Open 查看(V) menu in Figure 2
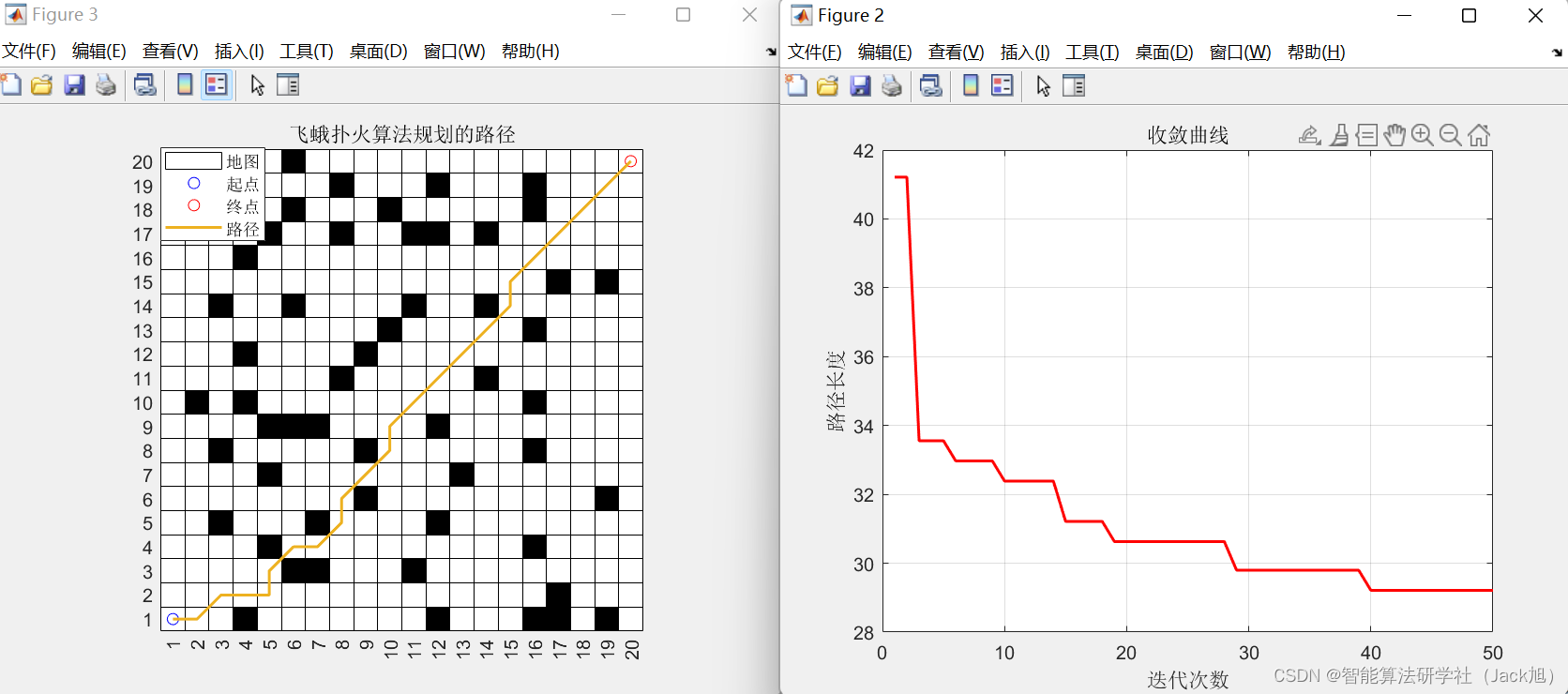The width and height of the screenshot is (1568, 694). [x=956, y=52]
